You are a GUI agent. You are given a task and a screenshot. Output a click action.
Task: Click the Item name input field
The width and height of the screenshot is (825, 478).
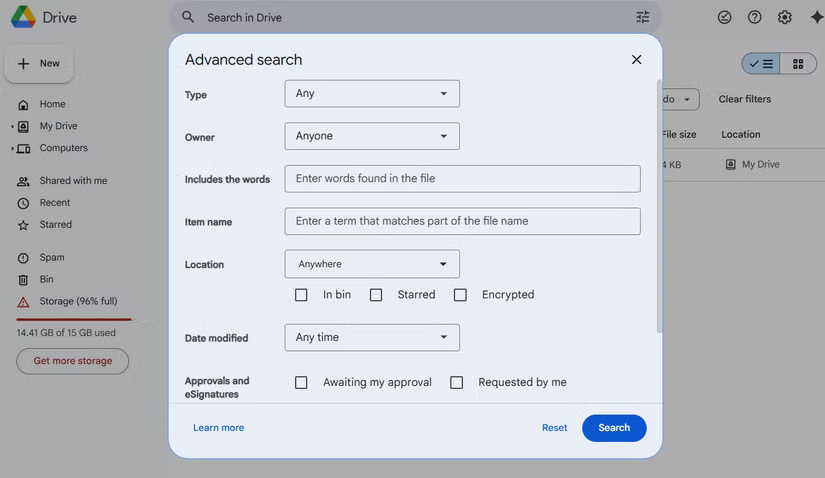(462, 221)
